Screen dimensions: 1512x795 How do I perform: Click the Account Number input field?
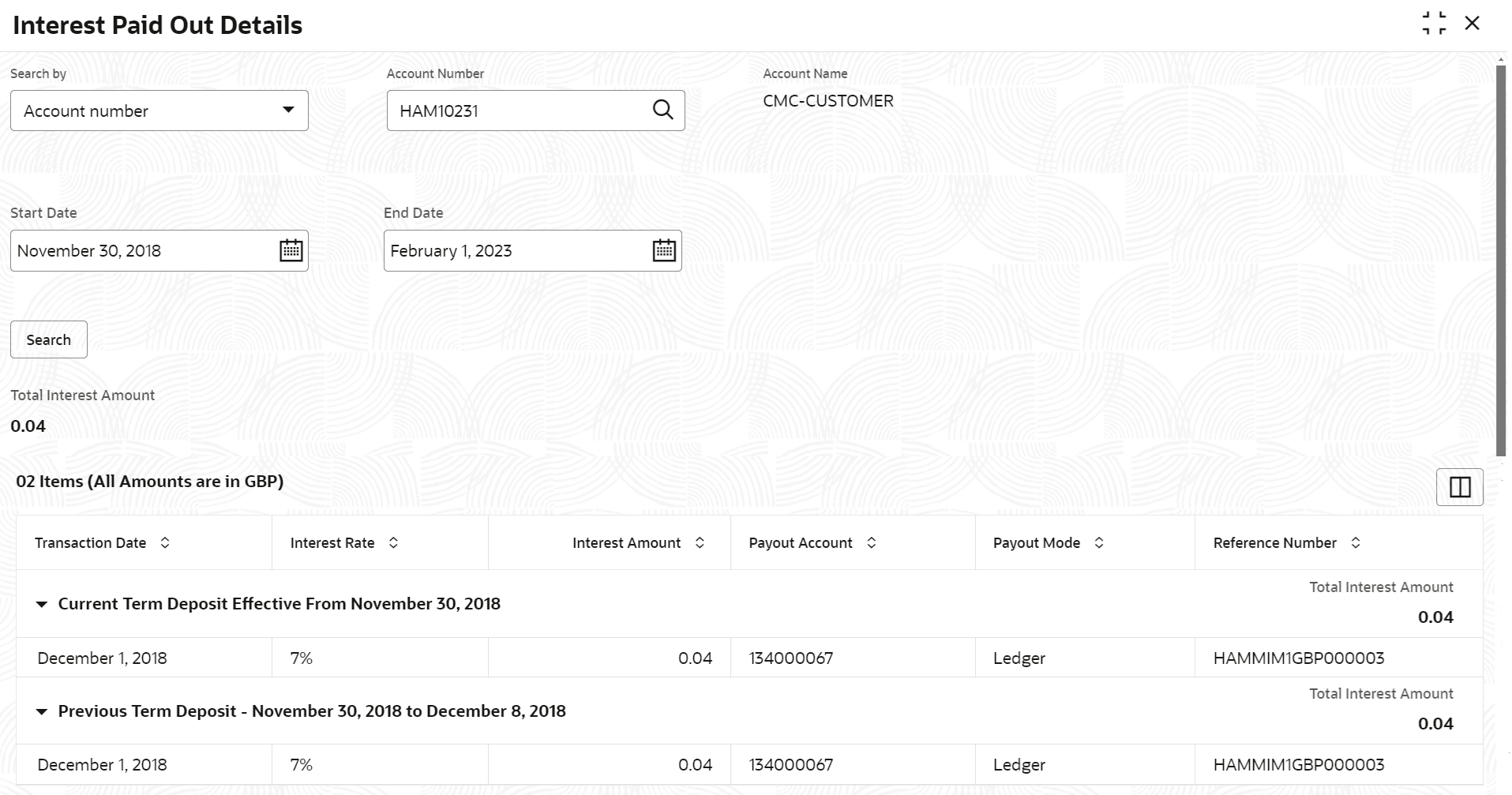(517, 111)
